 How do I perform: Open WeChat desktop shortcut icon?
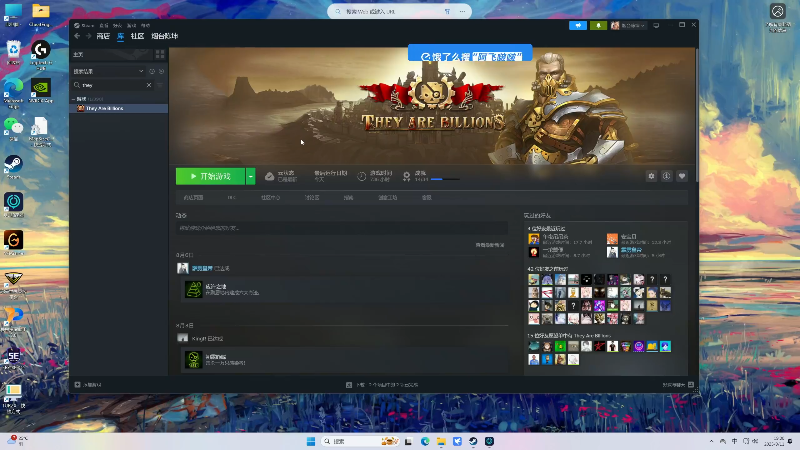pyautogui.click(x=13, y=130)
